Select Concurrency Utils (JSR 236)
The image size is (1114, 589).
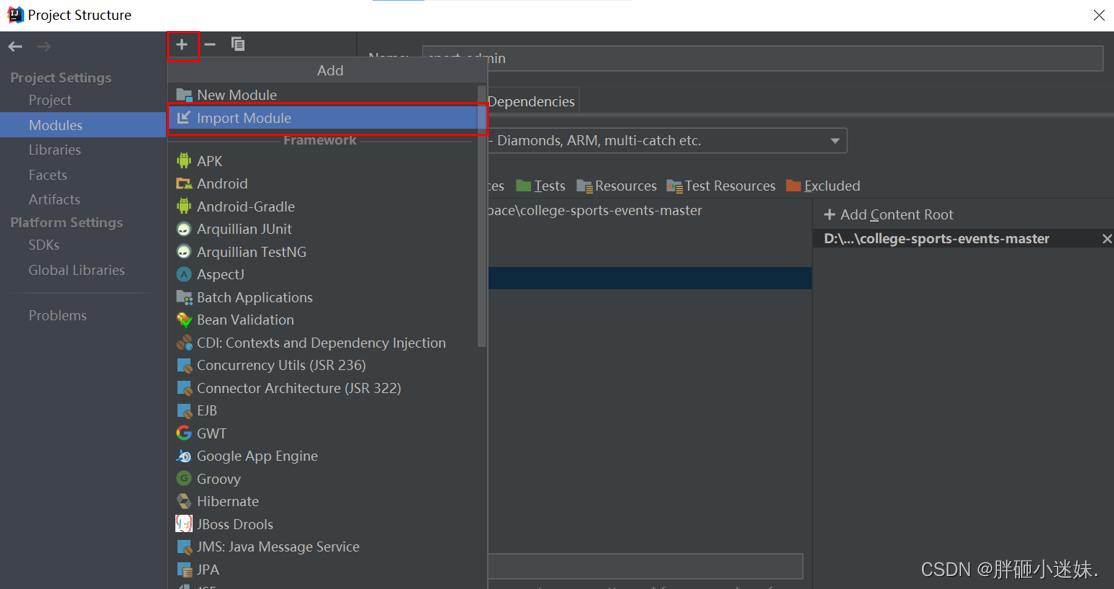[327, 365]
